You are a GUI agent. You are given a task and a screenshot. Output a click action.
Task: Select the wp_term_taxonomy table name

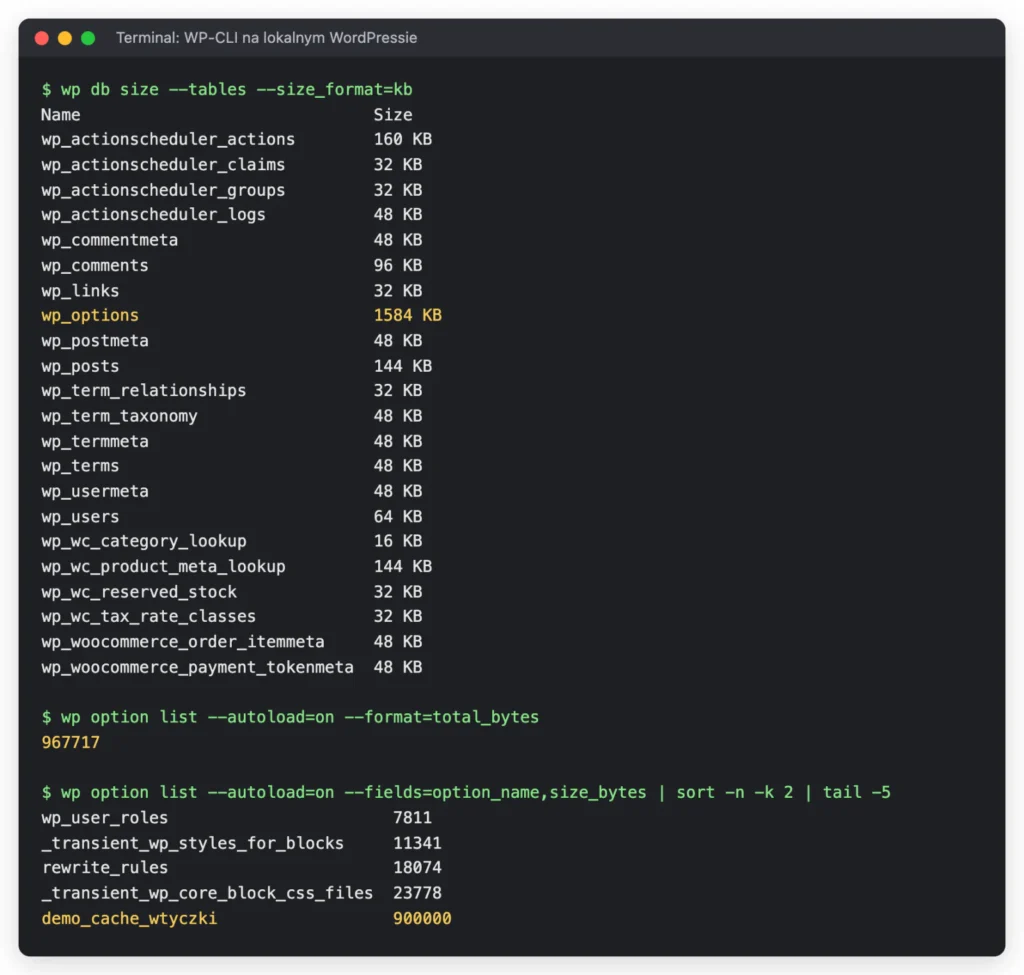click(x=120, y=416)
